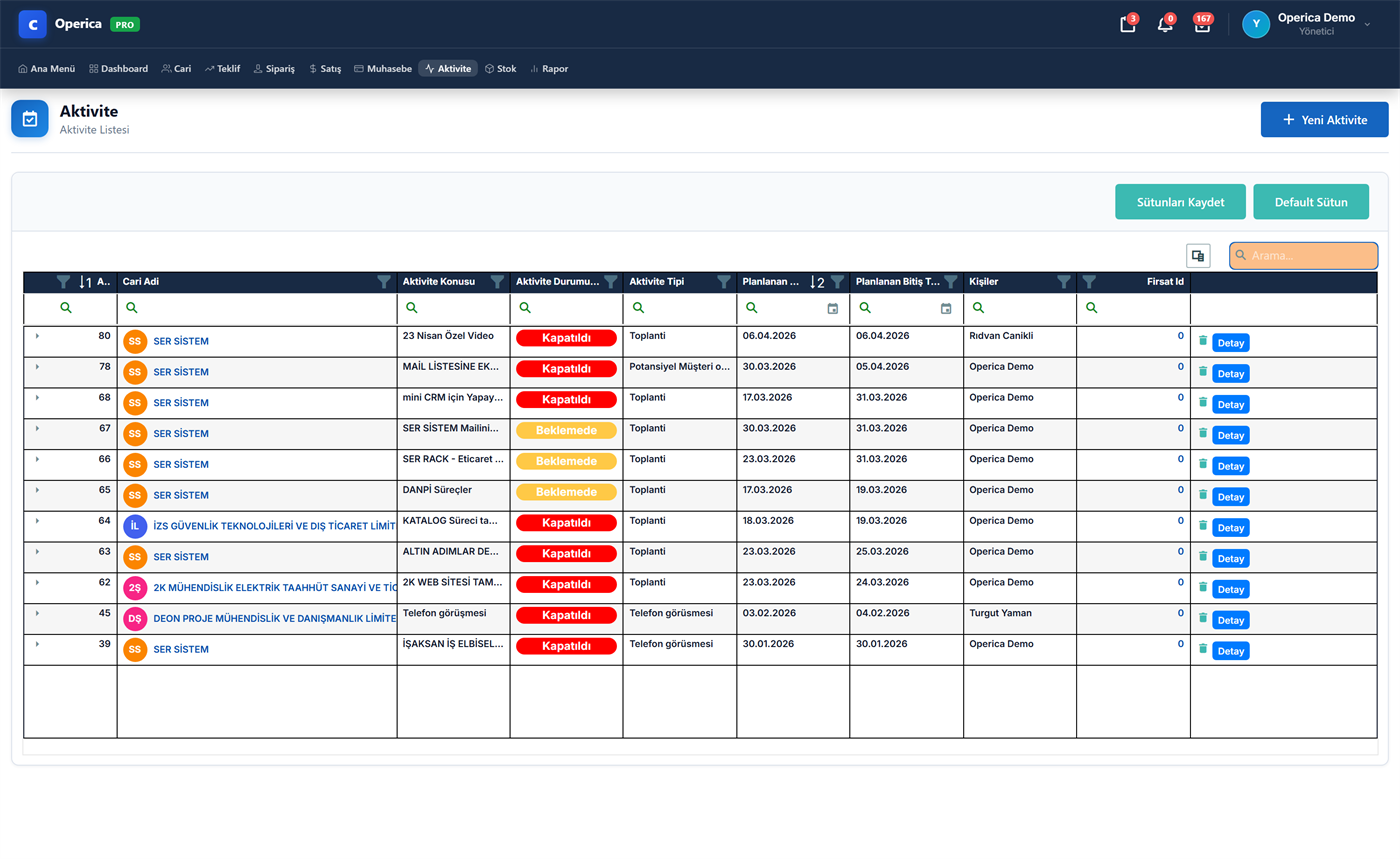Open Rapor menu item
This screenshot has width=1400, height=859.
coord(549,69)
